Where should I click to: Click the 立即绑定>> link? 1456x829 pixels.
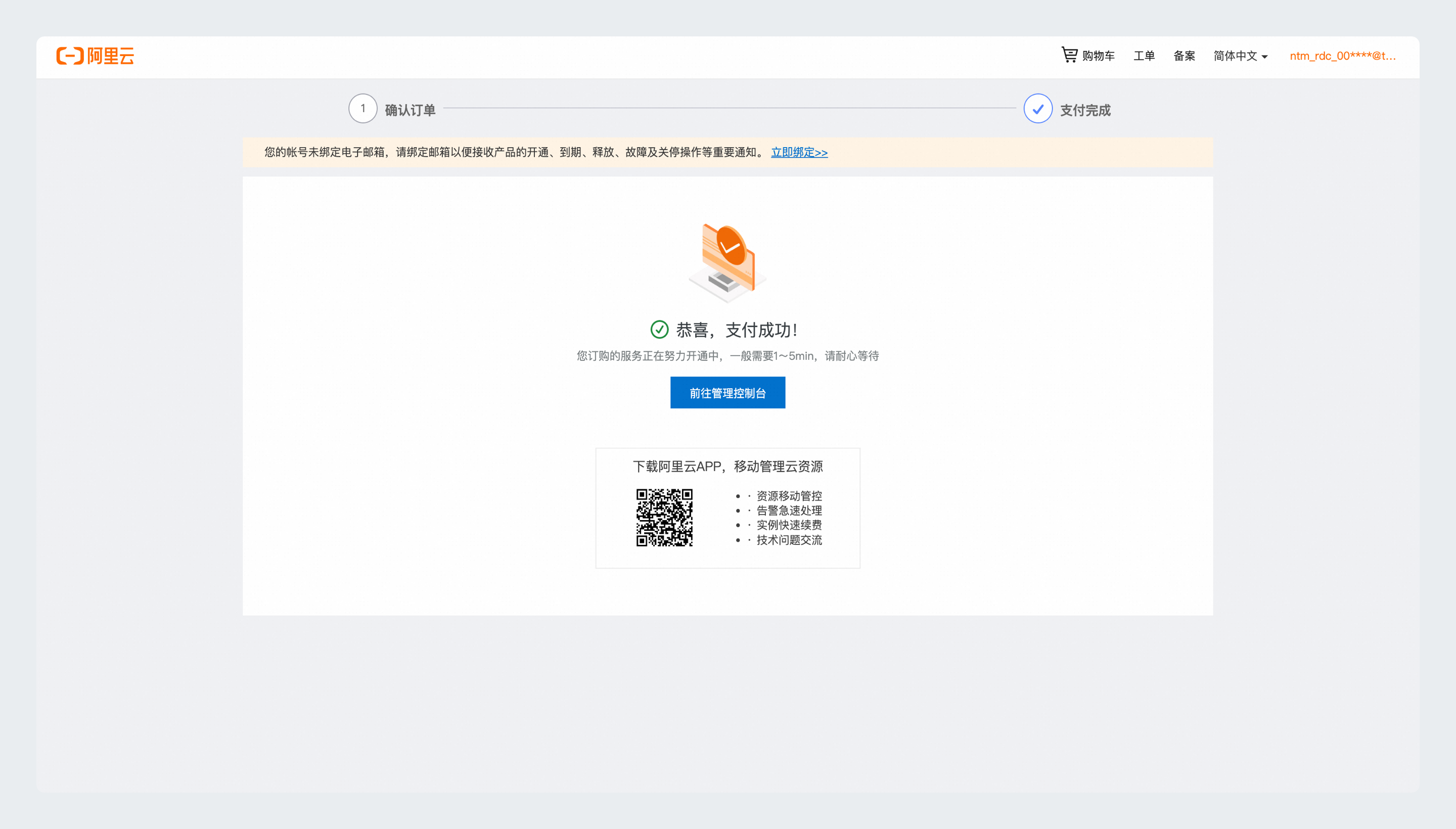(799, 152)
